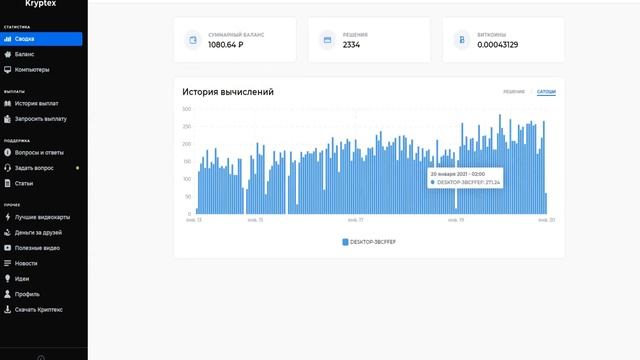The width and height of the screenshot is (640, 360).
Task: Click the round icon at sidebar bottom
Action: pyautogui.click(x=41, y=358)
